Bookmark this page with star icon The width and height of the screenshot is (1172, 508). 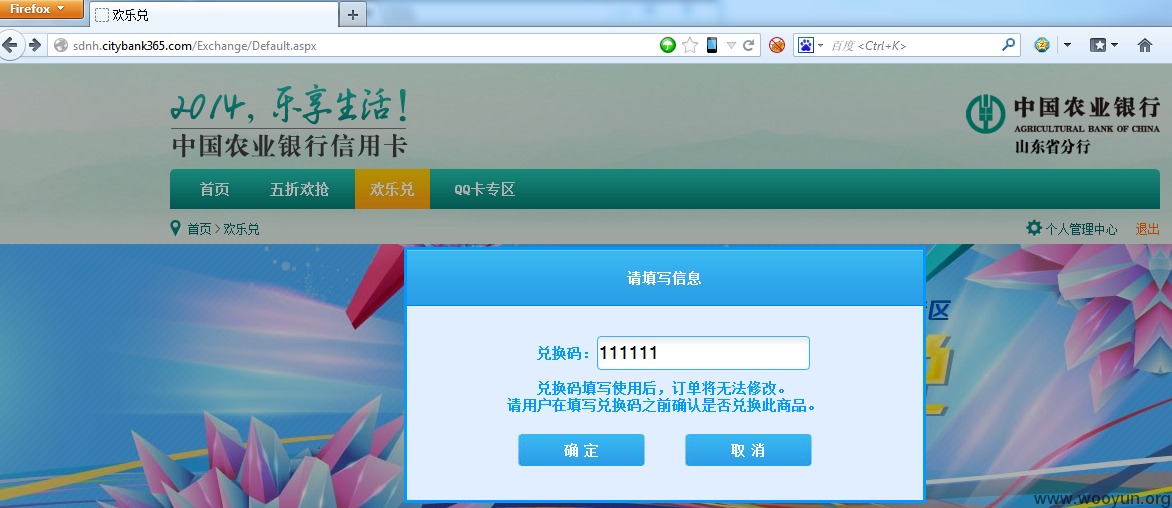pyautogui.click(x=690, y=46)
